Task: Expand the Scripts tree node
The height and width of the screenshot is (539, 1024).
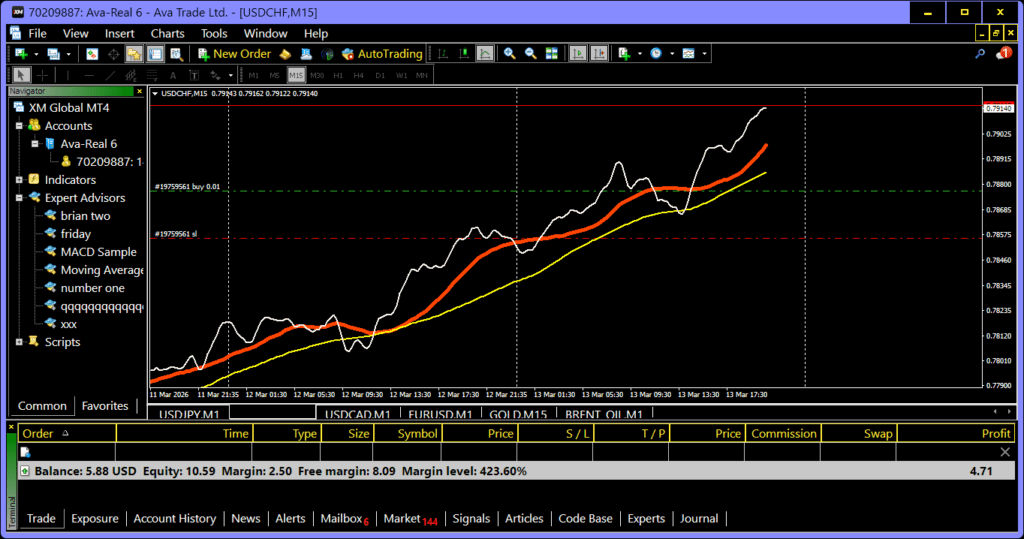Action: (19, 342)
